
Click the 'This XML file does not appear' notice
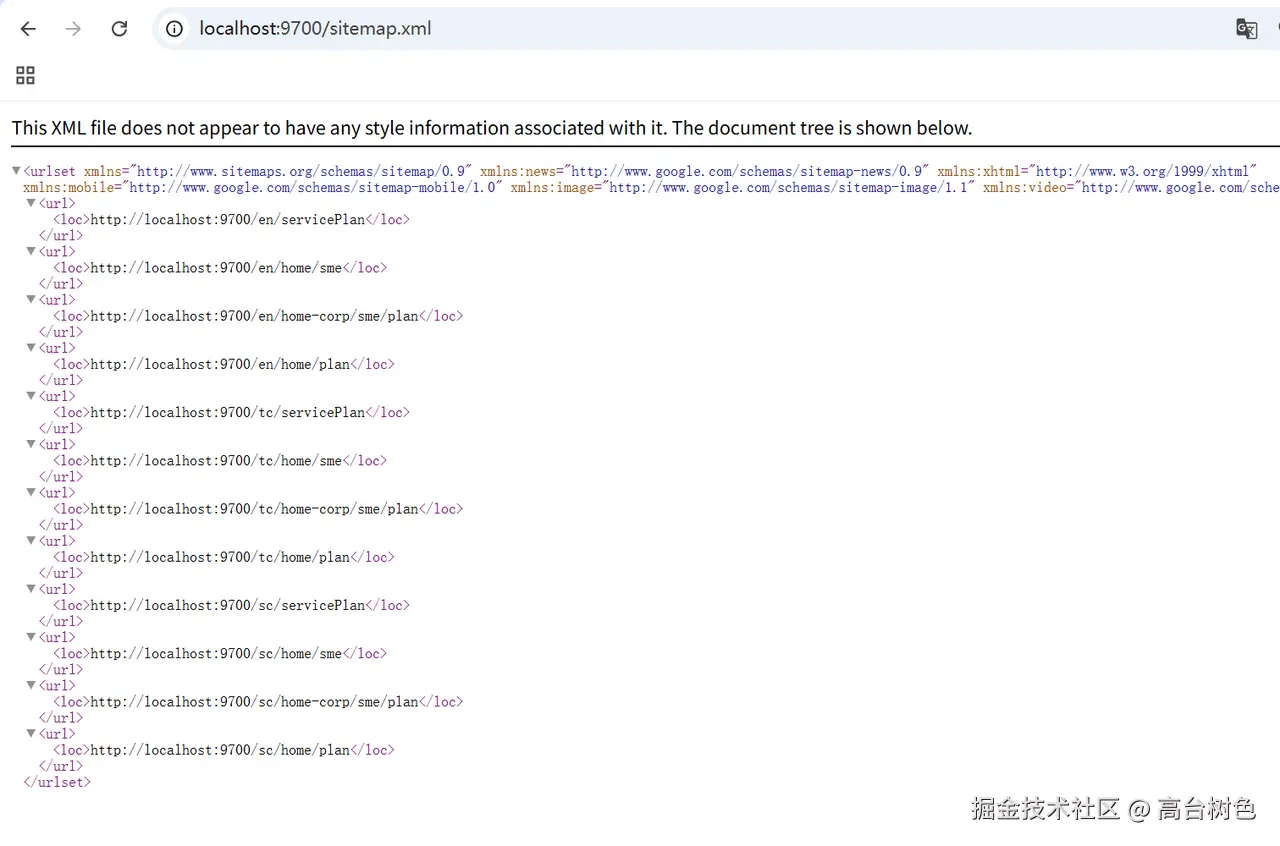pyautogui.click(x=491, y=128)
